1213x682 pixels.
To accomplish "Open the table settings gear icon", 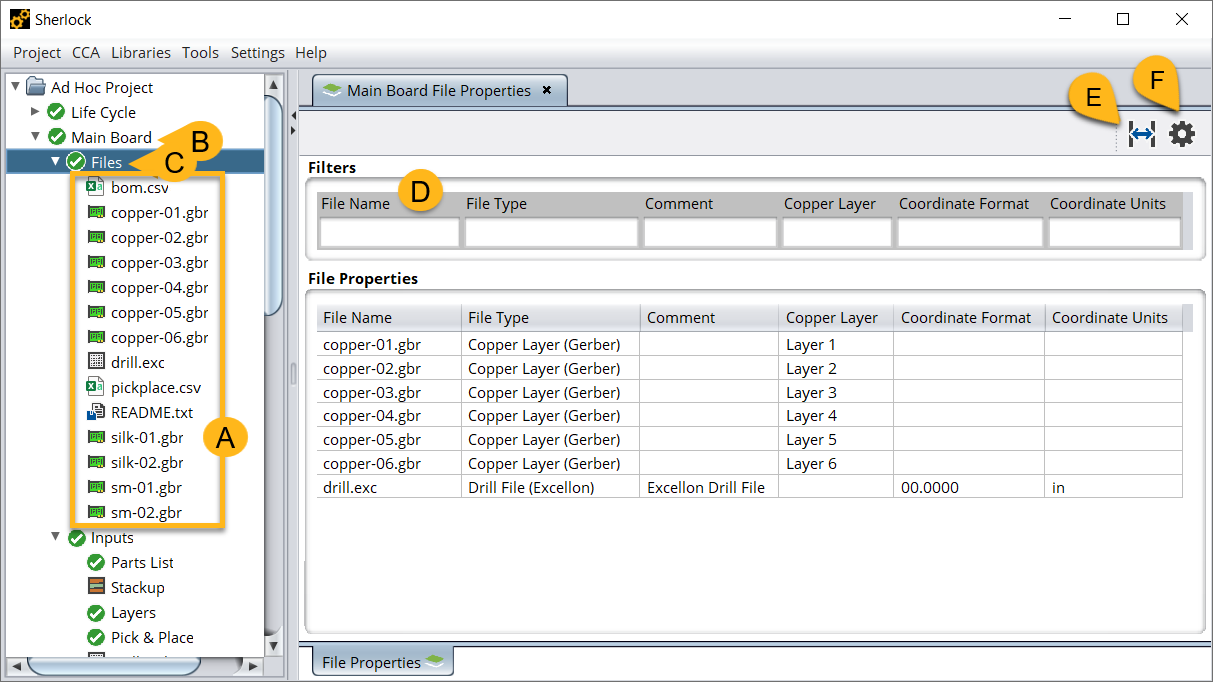I will 1182,133.
